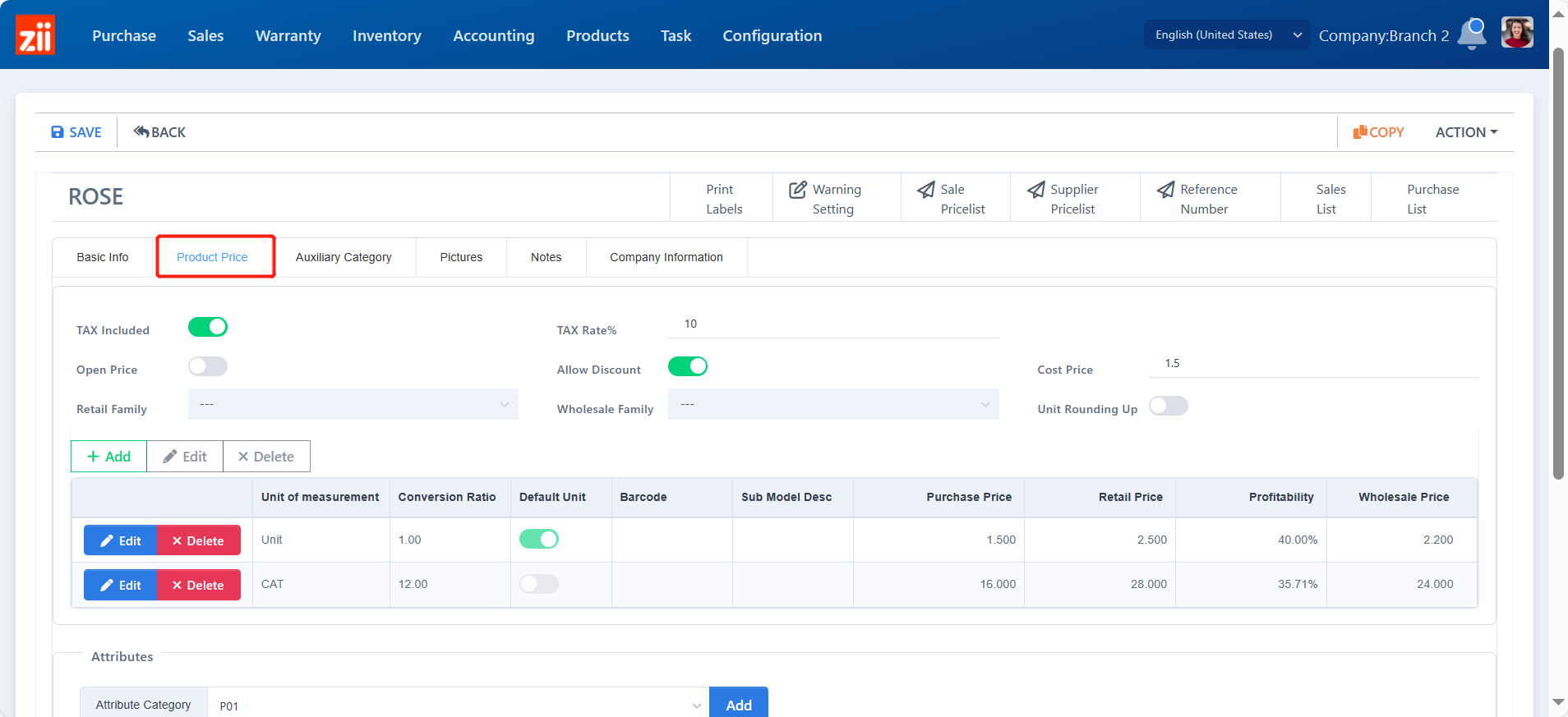Disable the TAX Included toggle

point(208,327)
